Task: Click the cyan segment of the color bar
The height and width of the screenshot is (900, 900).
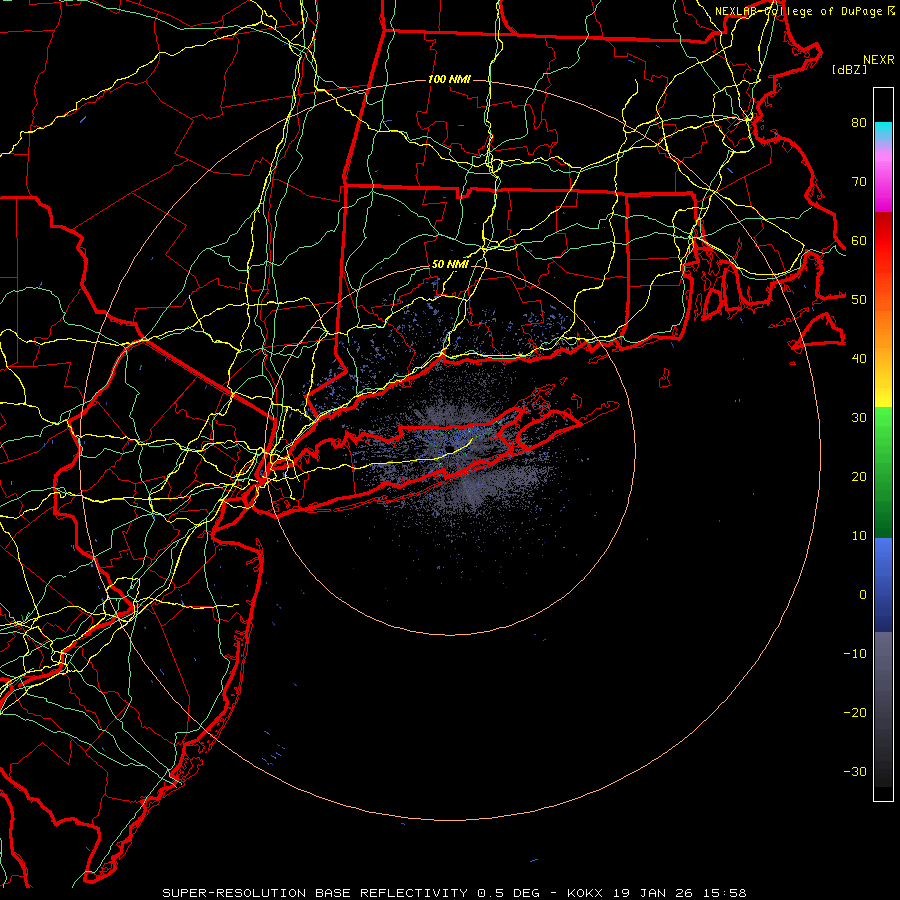Action: 883,132
